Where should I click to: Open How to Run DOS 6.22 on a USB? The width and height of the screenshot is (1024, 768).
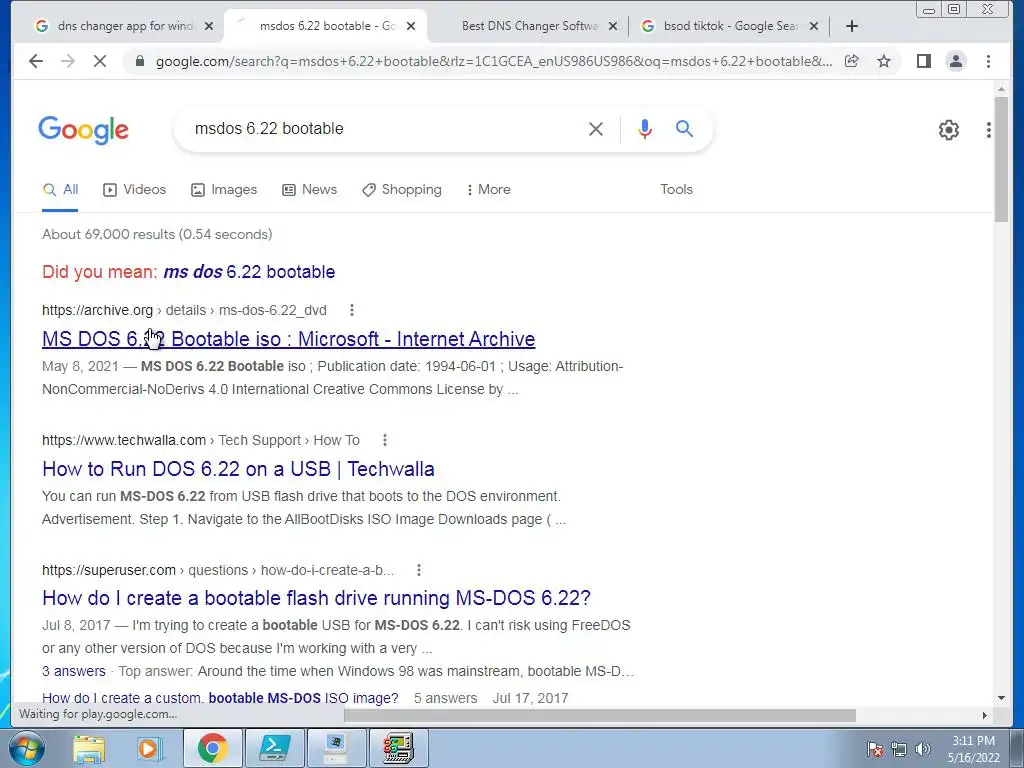[x=238, y=469]
